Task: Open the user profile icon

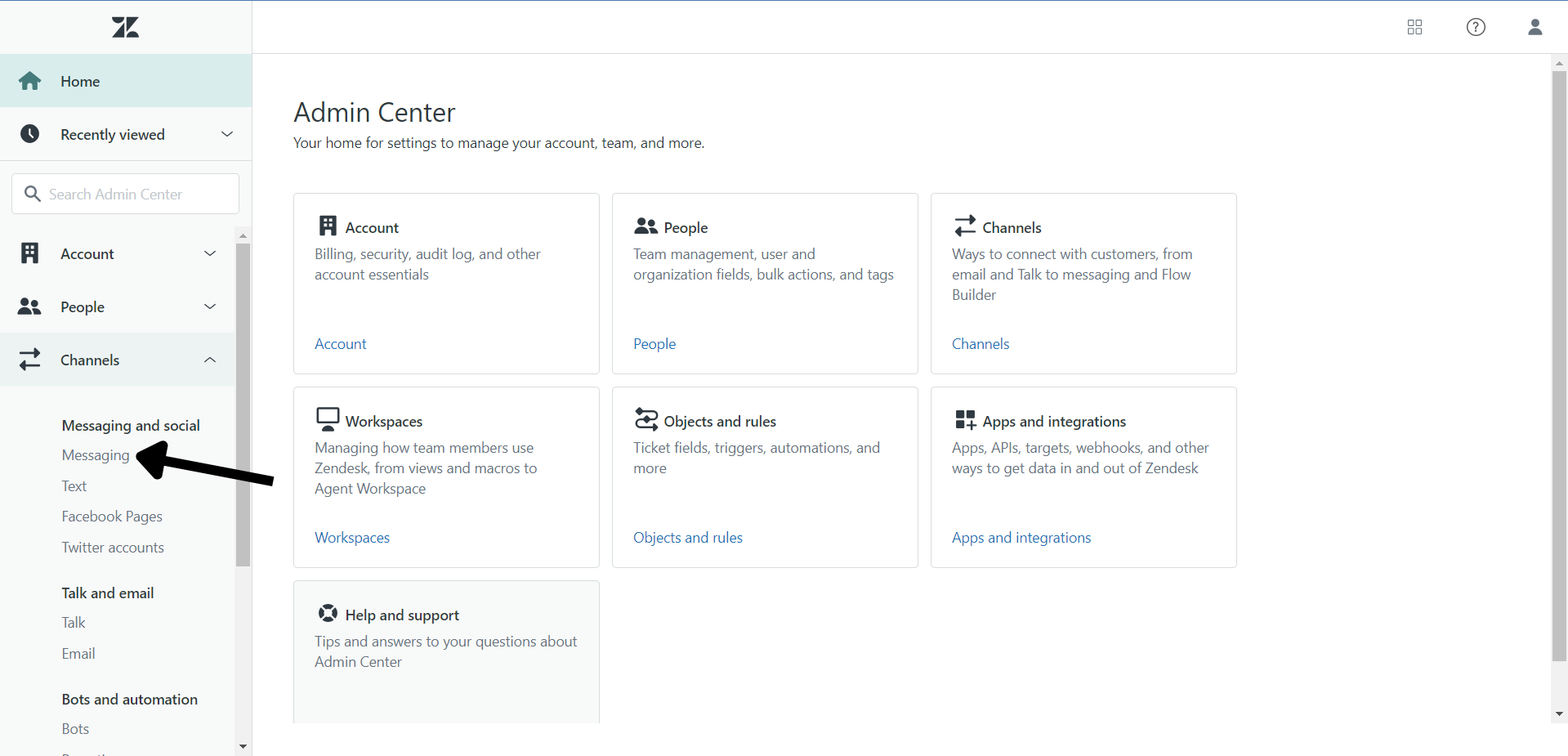Action: 1535,27
